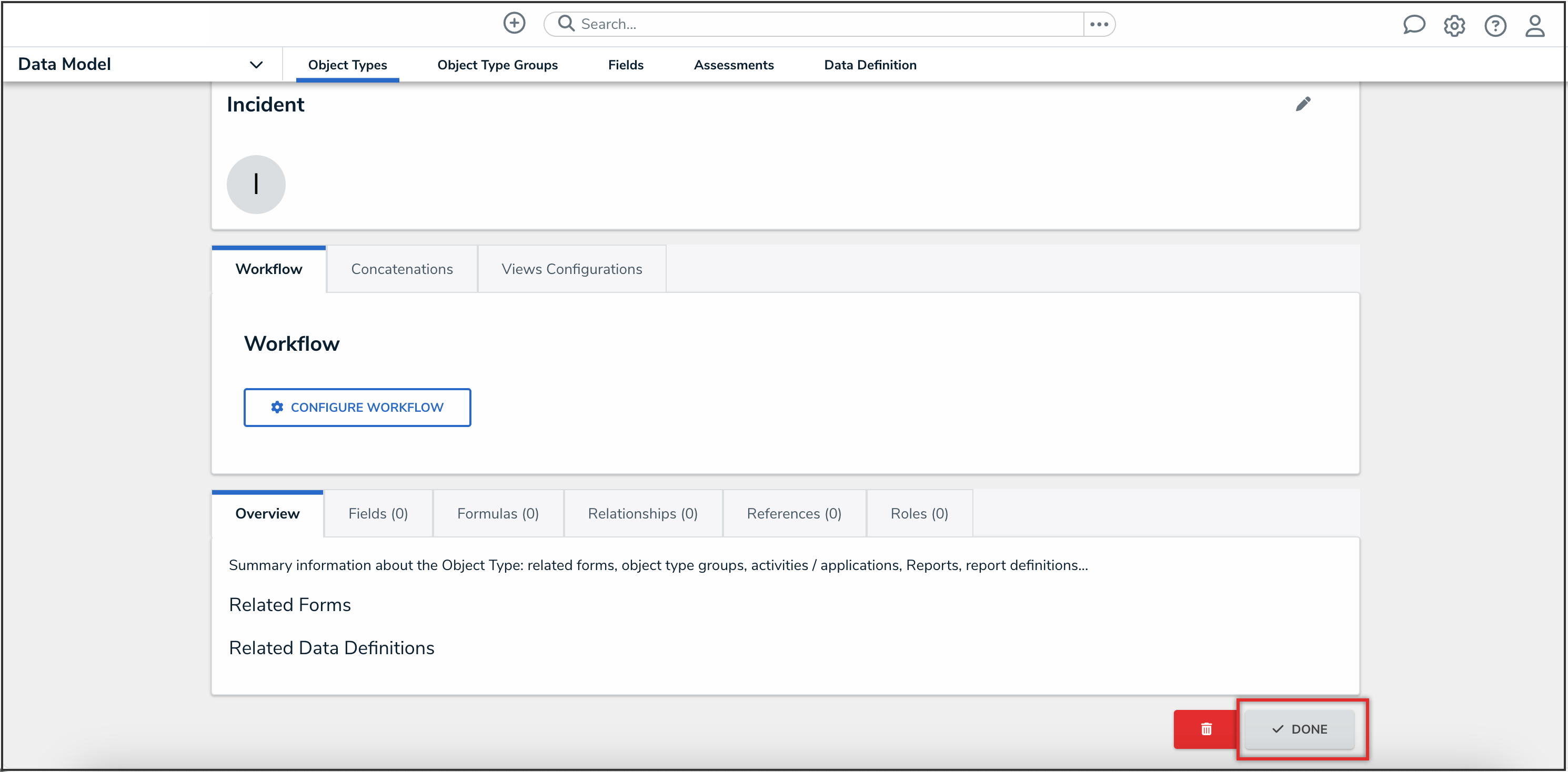The height and width of the screenshot is (772, 1568).
Task: Select the Data Definition tab
Action: 870,65
